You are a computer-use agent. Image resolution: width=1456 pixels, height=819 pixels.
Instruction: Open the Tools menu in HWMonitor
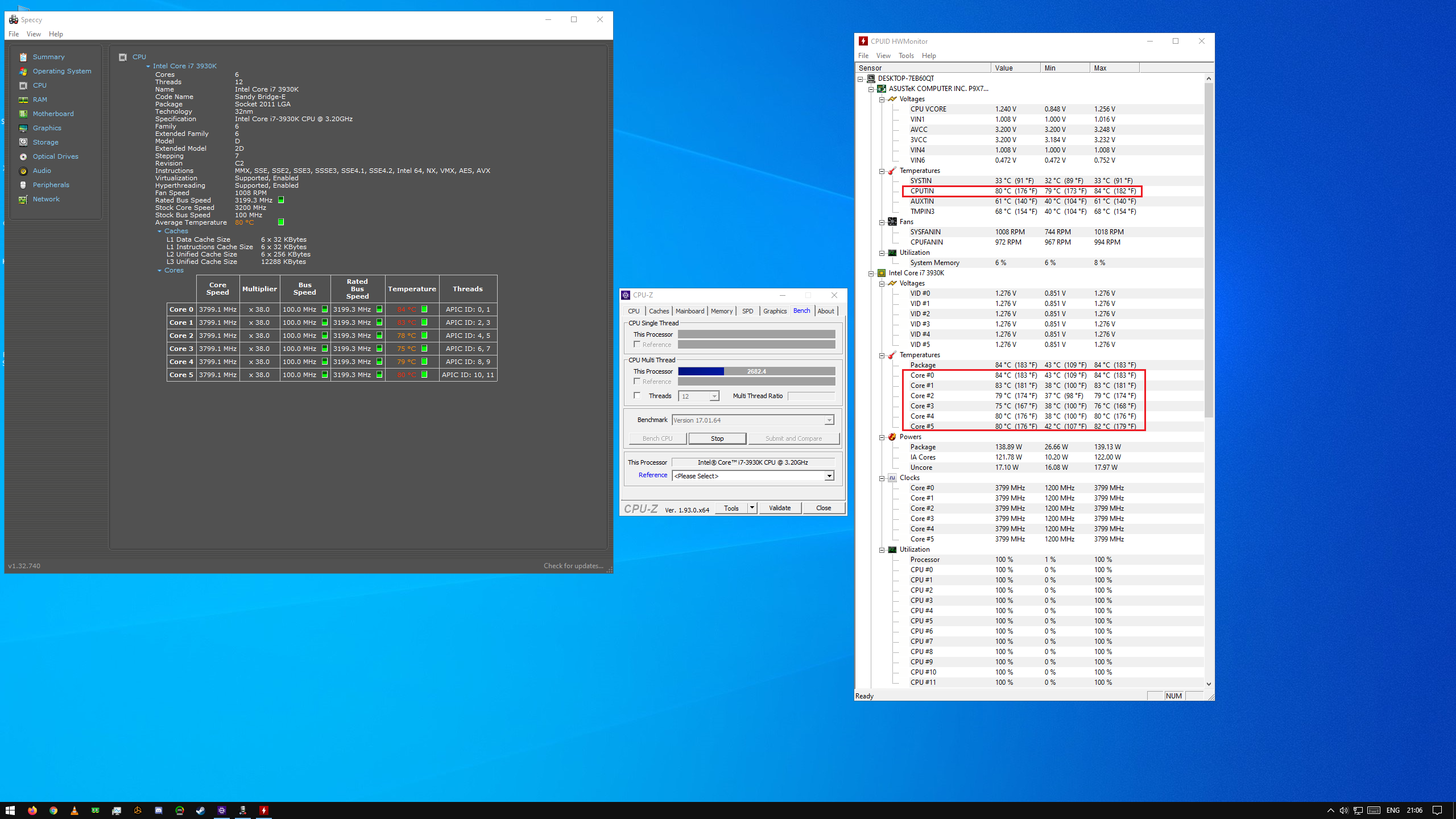coord(905,56)
